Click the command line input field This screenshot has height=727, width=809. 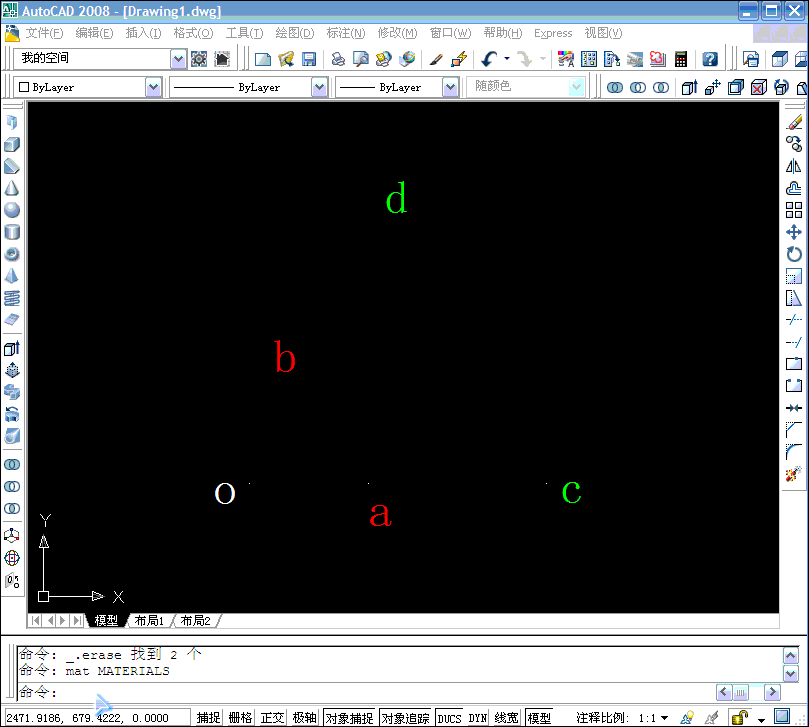coord(380,692)
